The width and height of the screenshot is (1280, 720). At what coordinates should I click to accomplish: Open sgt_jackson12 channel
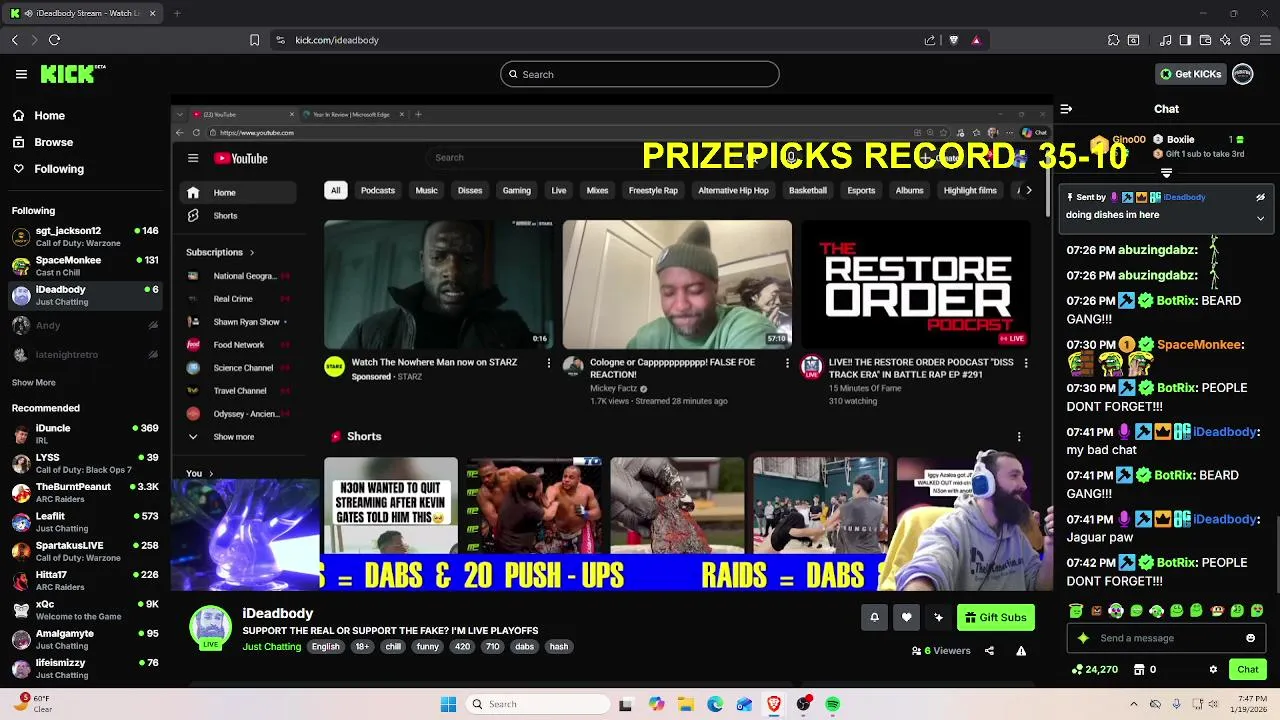pyautogui.click(x=85, y=237)
